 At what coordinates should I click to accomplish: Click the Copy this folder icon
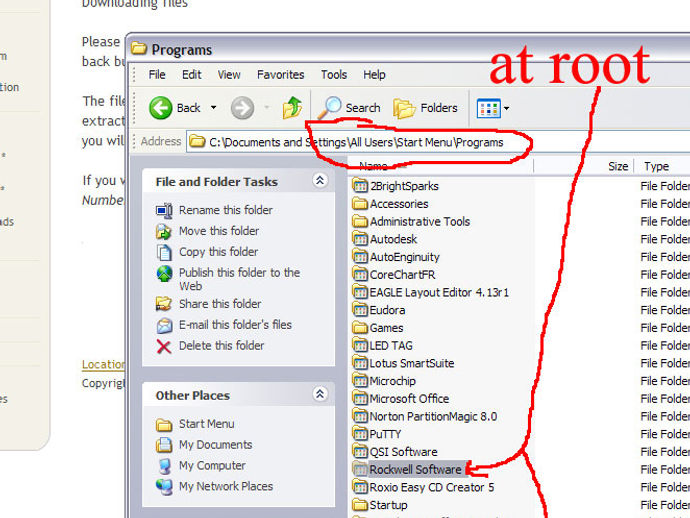(x=164, y=252)
